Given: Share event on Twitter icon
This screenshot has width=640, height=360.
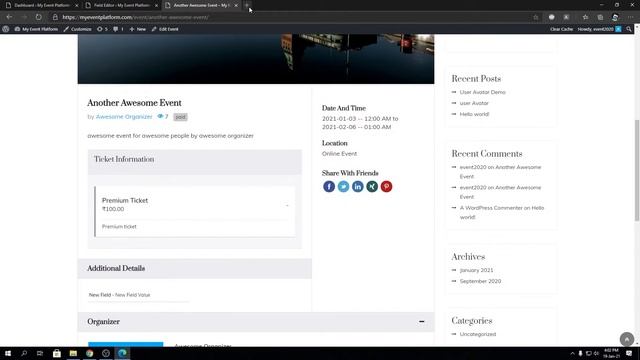Looking at the screenshot, I should (x=343, y=187).
